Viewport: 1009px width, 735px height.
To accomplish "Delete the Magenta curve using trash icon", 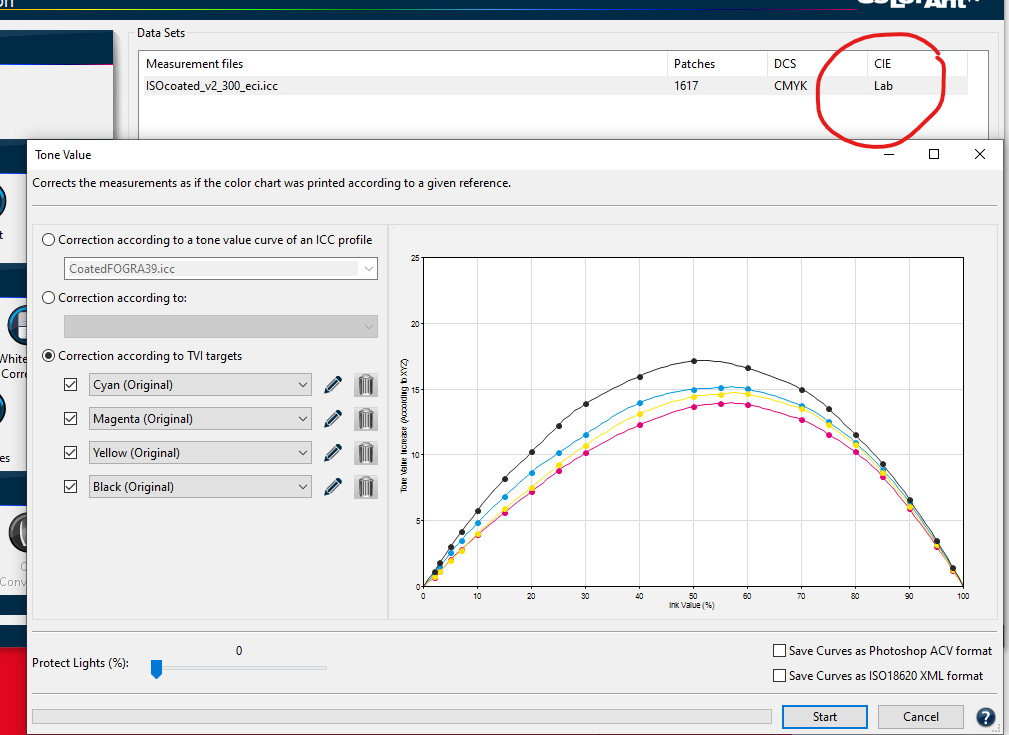I will [366, 419].
